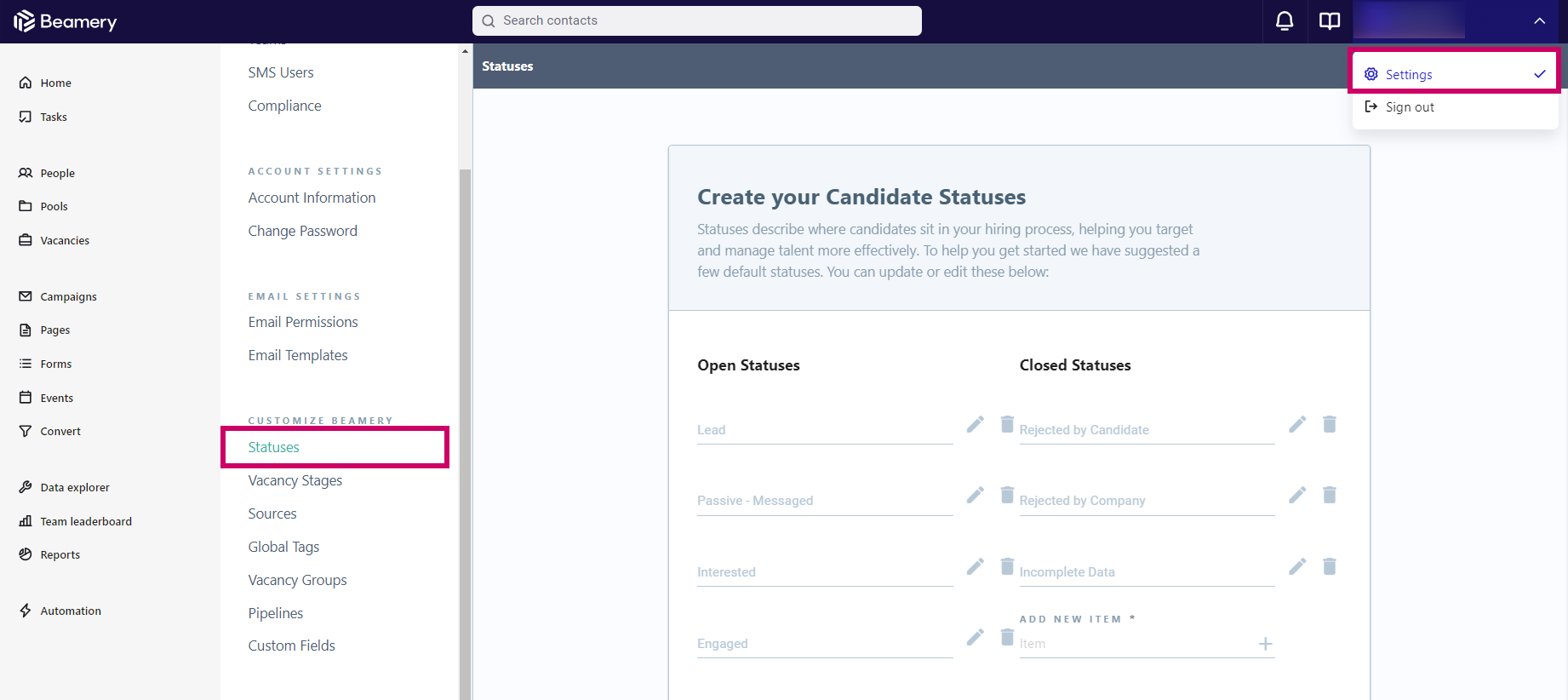Viewport: 1568px width, 700px height.
Task: Open the notifications bell icon
Action: 1285,21
